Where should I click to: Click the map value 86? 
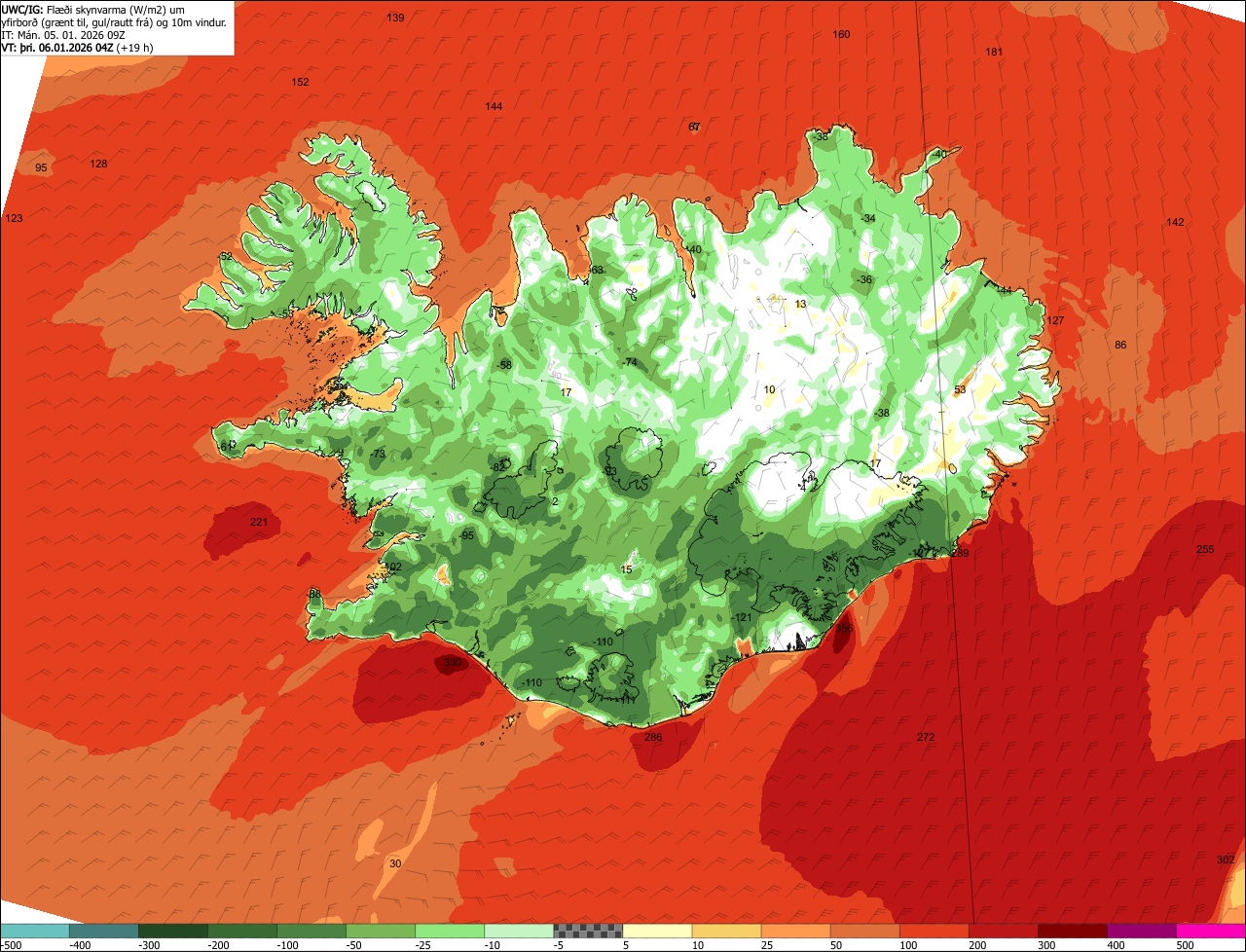[1120, 345]
